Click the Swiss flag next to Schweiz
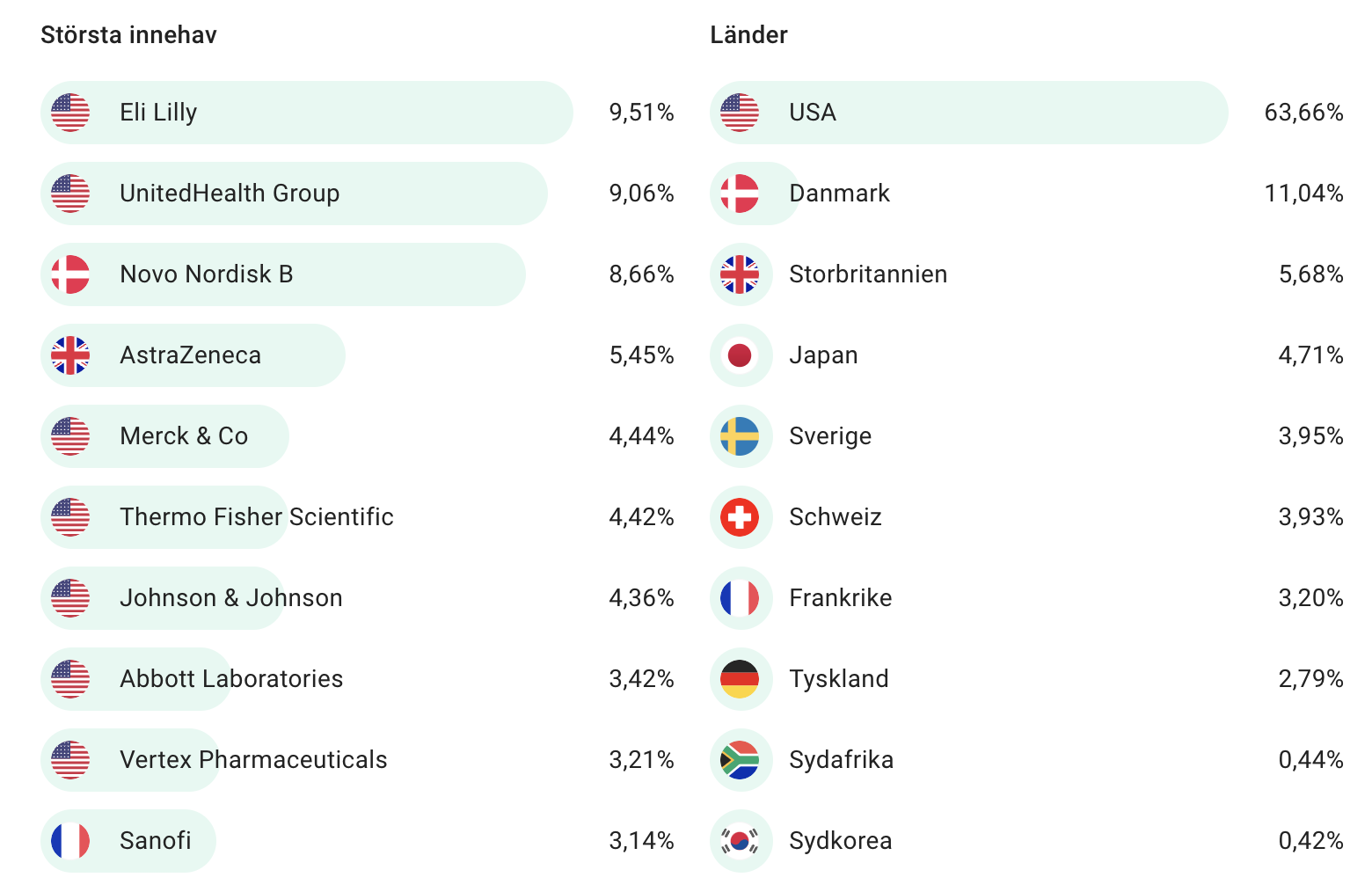The width and height of the screenshot is (1372, 892). [x=740, y=517]
